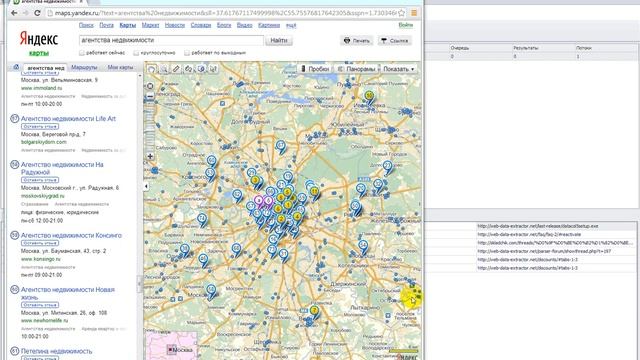
Task: Click result number 57 circle icon in list
Action: (15, 118)
